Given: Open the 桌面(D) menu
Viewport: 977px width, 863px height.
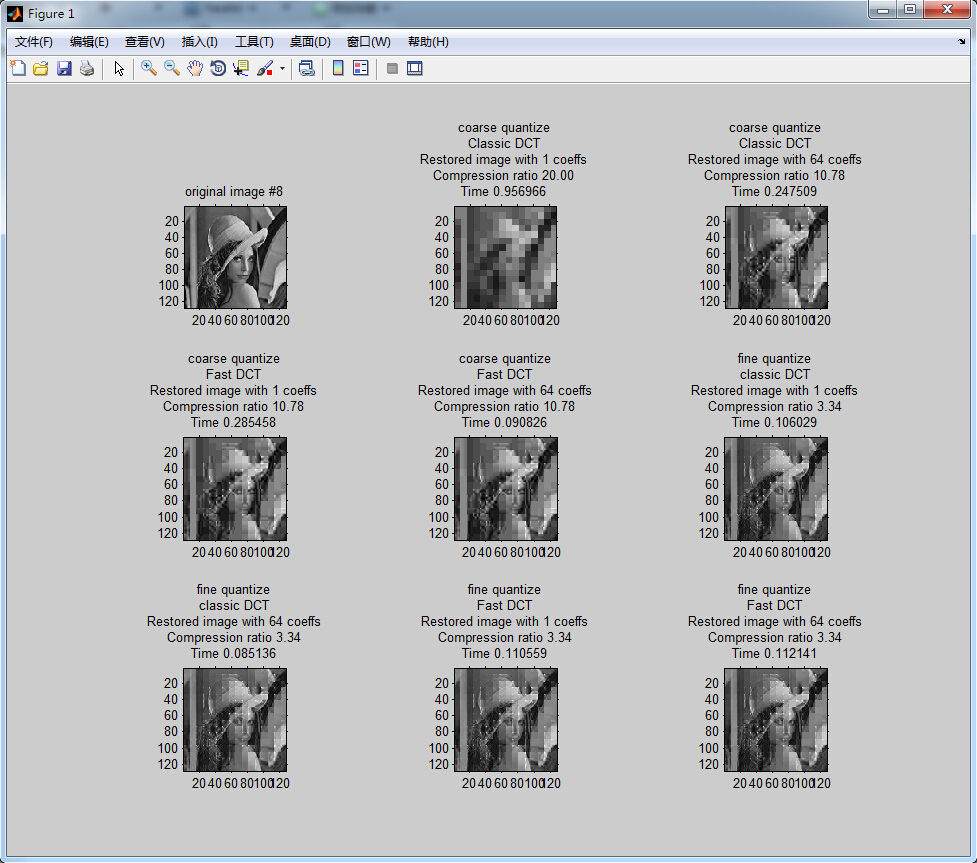Looking at the screenshot, I should point(310,42).
